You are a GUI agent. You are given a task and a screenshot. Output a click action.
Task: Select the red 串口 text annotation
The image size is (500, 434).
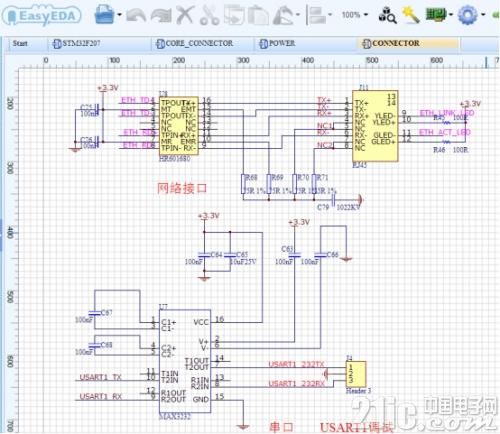(x=282, y=427)
